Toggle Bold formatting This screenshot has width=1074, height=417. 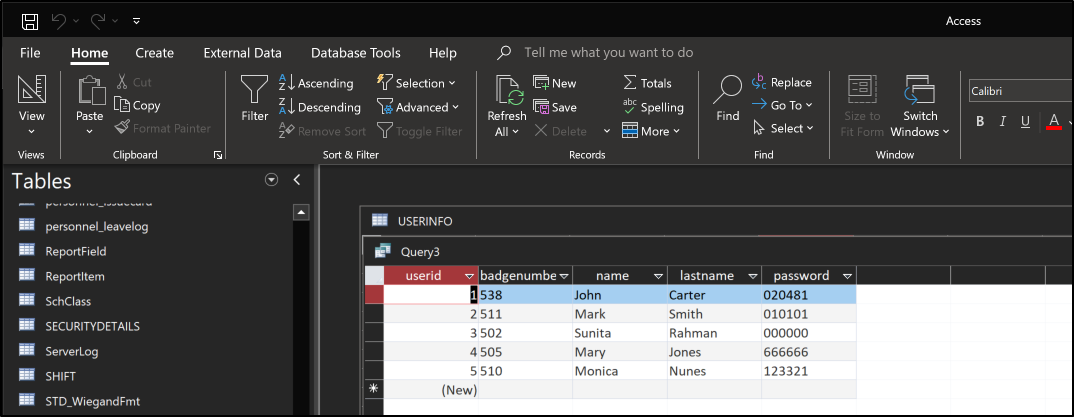980,122
